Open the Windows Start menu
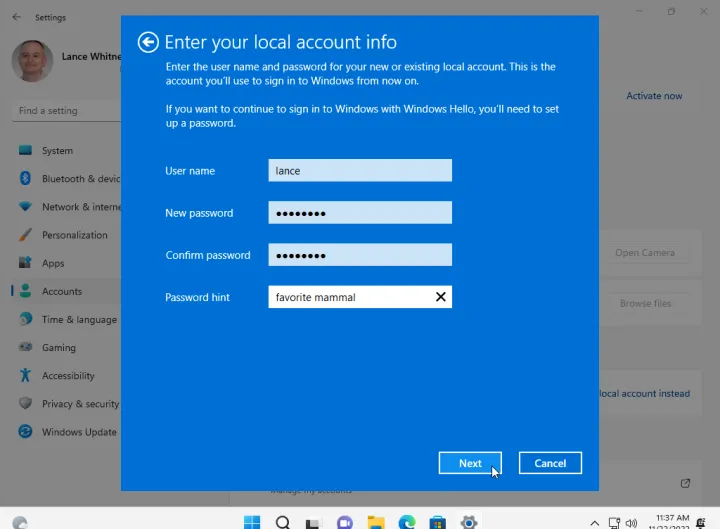Image resolution: width=720 pixels, height=529 pixels. tap(251, 521)
